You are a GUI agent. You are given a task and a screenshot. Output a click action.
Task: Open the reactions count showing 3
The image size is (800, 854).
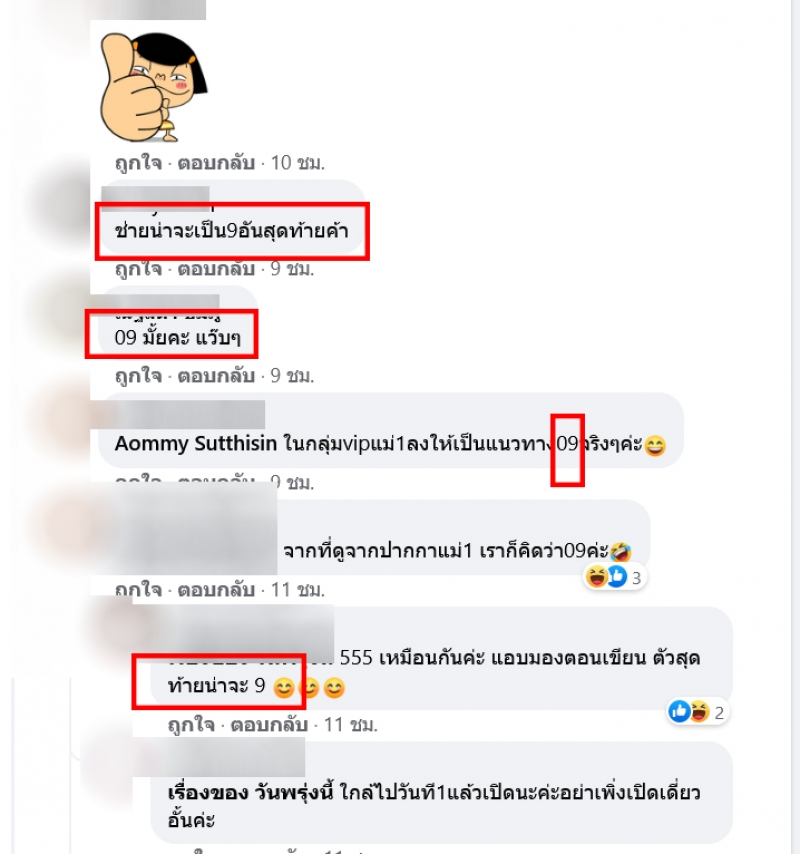pyautogui.click(x=636, y=577)
